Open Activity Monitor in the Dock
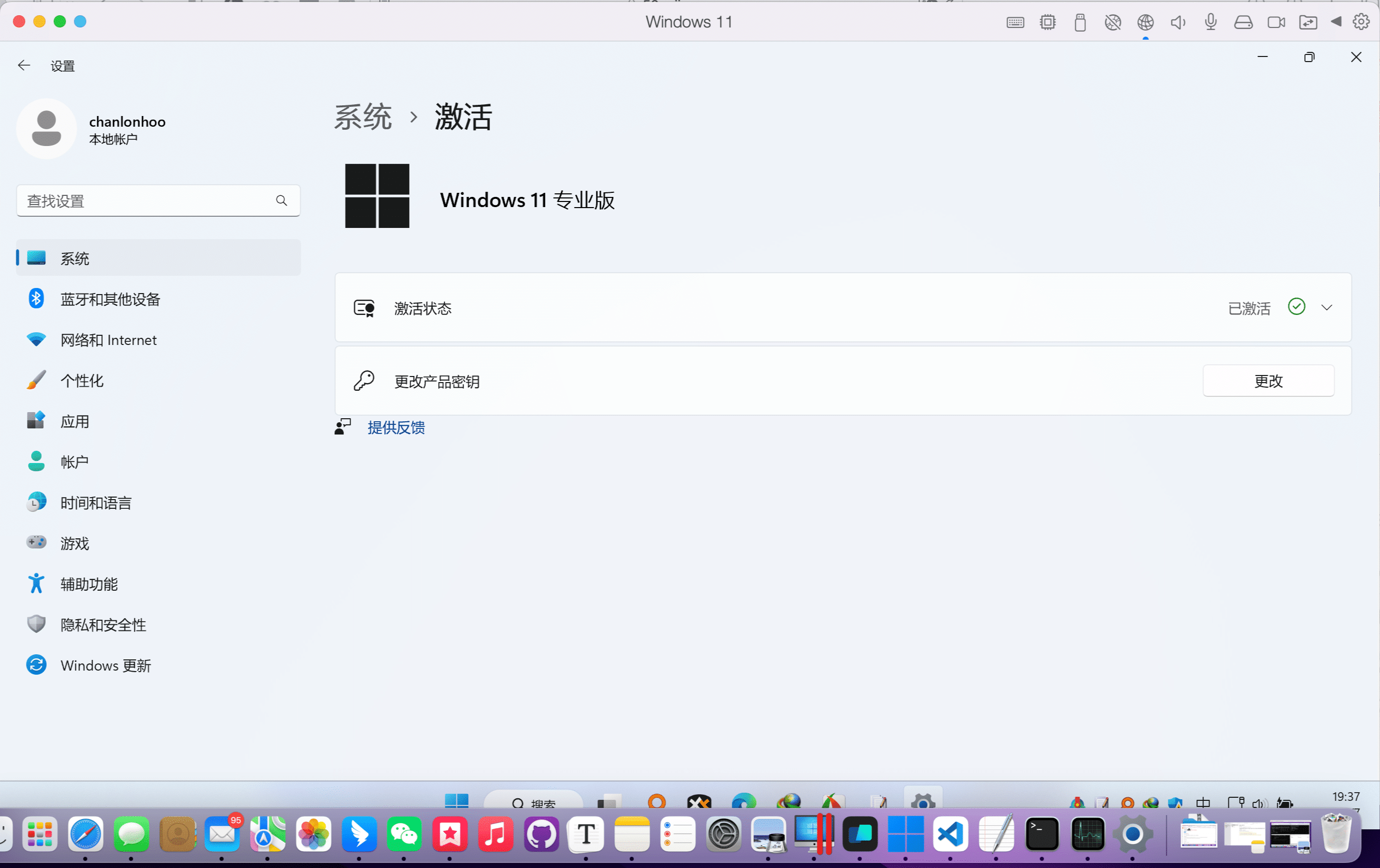1380x868 pixels. point(1088,833)
